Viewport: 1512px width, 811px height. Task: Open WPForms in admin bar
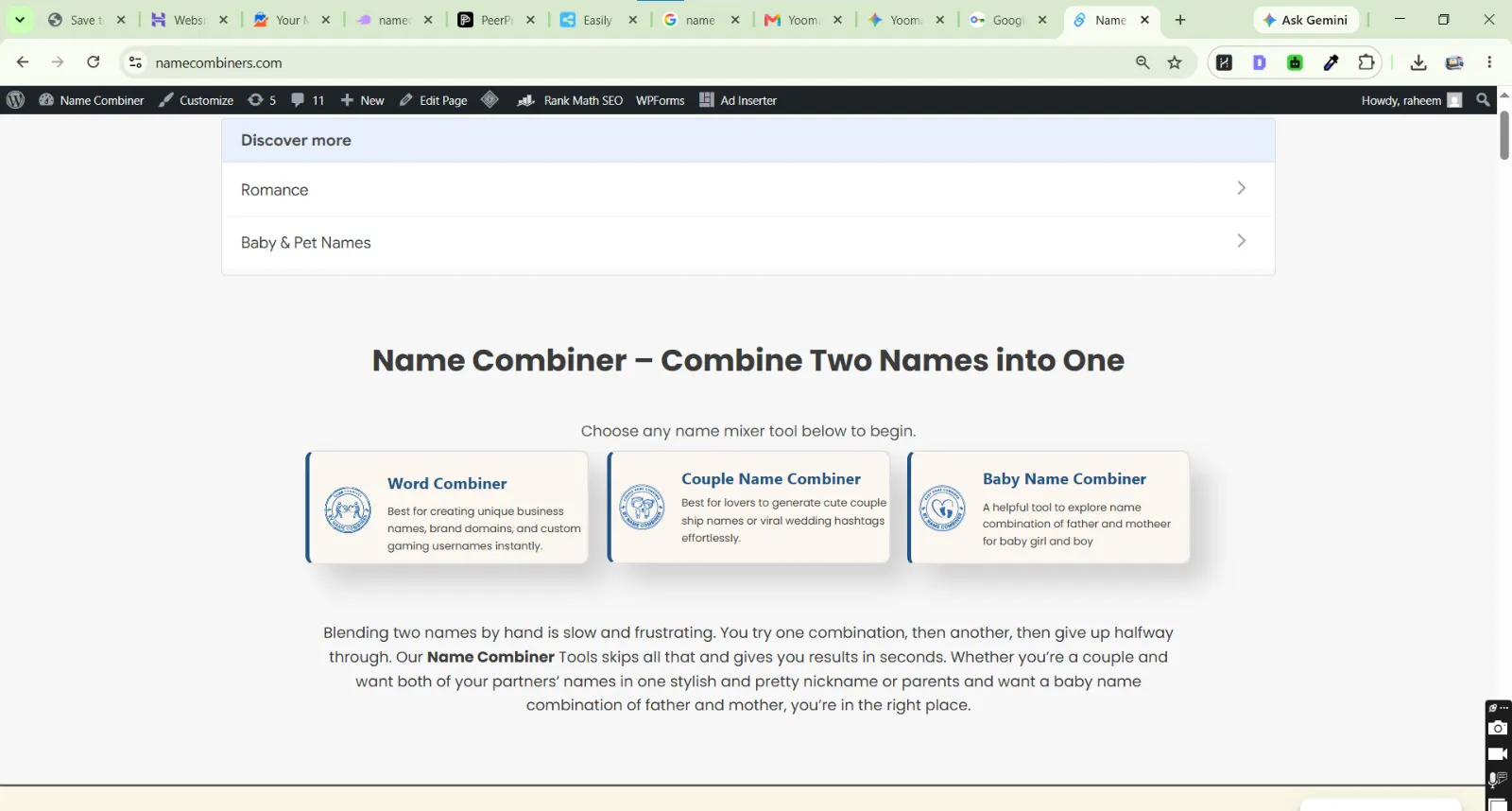[x=660, y=100]
